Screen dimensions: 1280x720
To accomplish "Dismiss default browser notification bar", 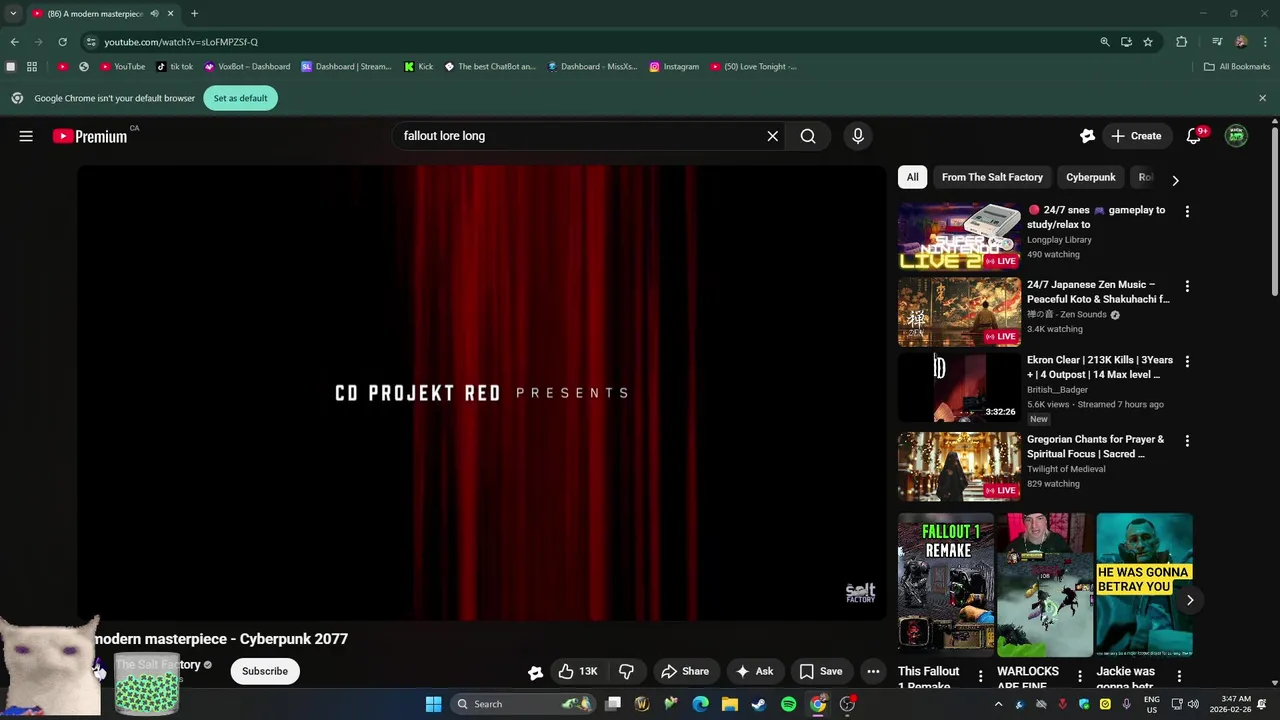I will click(x=1262, y=98).
